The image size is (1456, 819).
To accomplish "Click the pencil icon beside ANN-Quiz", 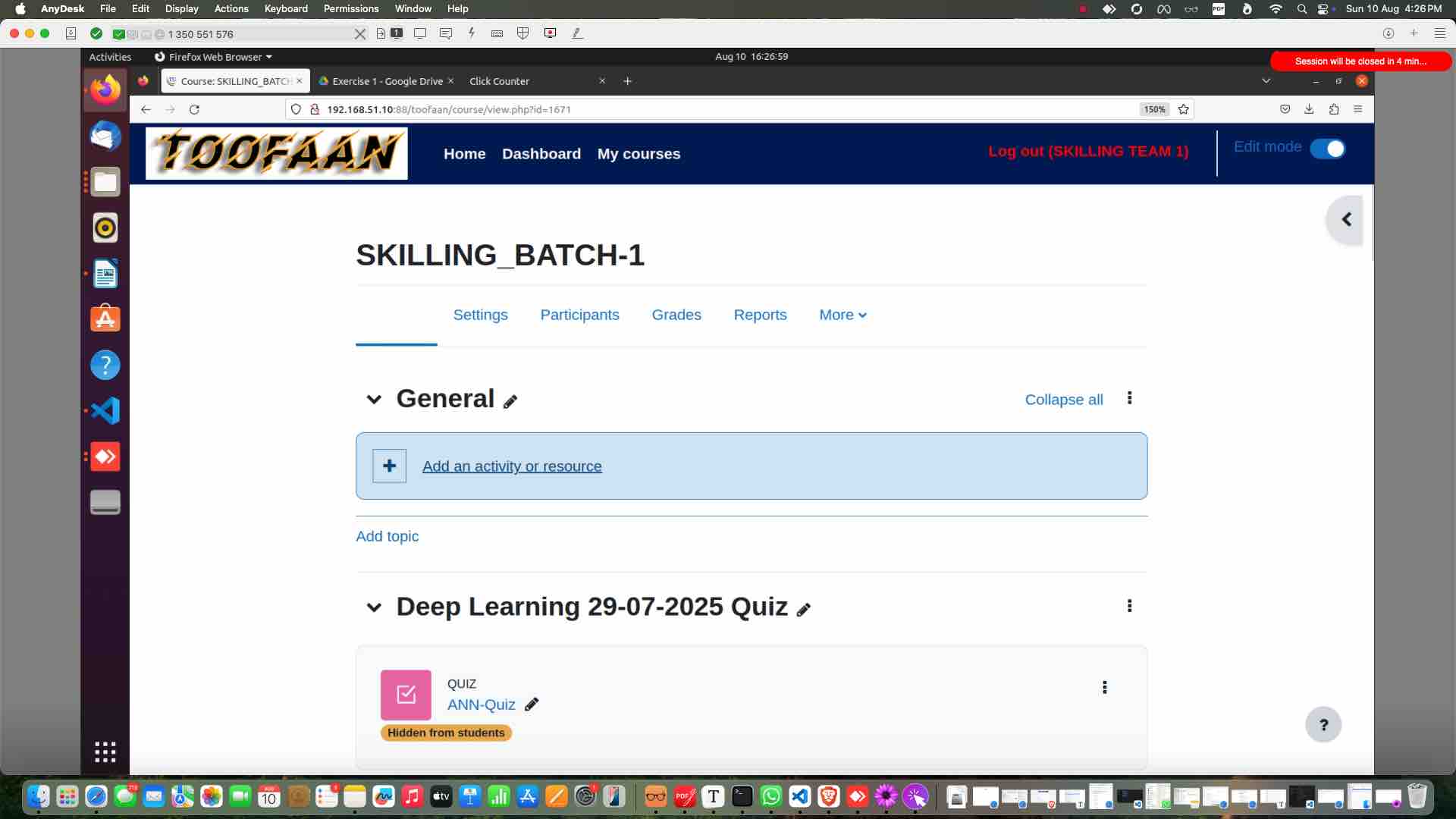I will (532, 704).
